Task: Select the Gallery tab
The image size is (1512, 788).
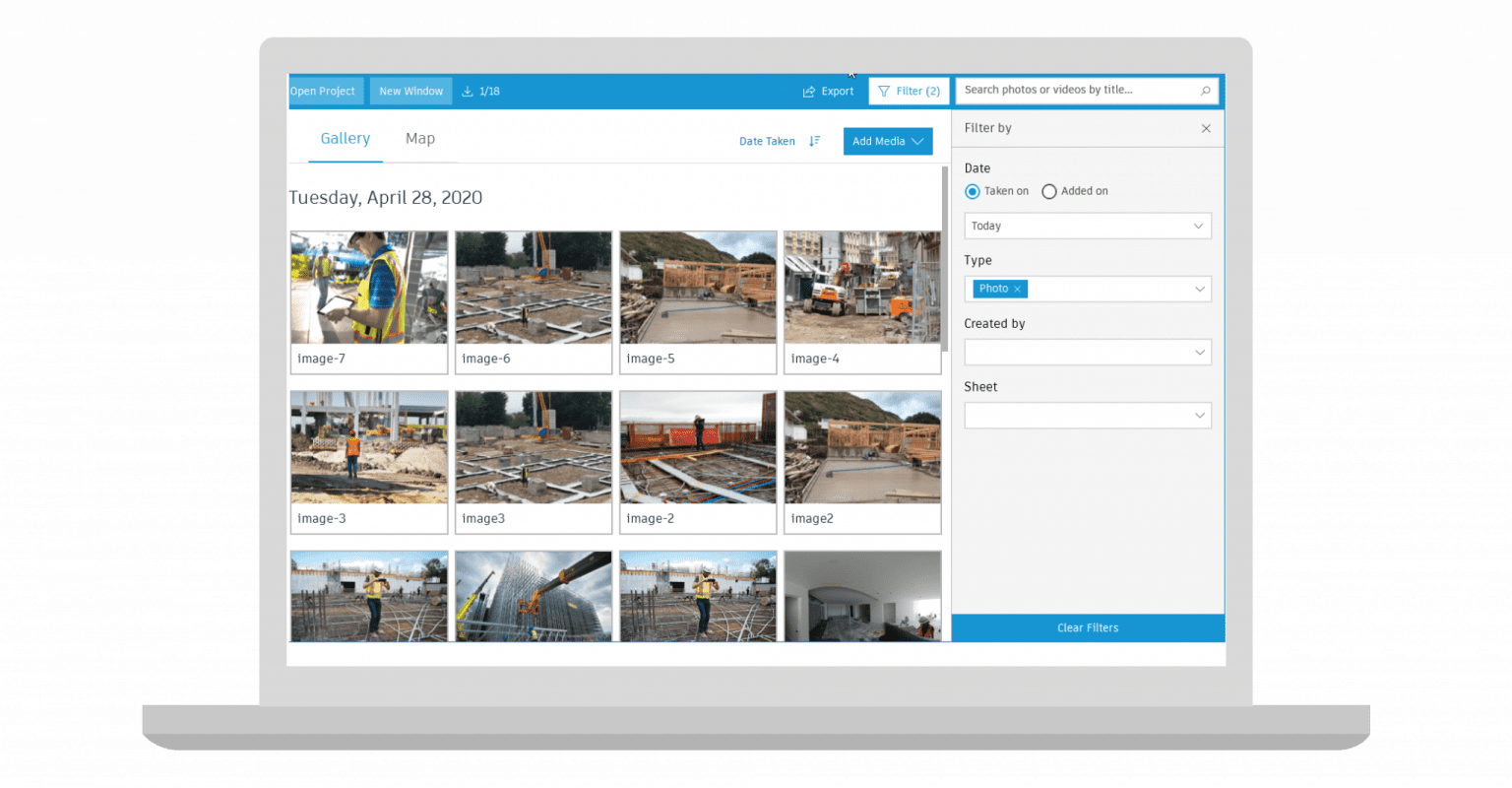Action: tap(346, 139)
